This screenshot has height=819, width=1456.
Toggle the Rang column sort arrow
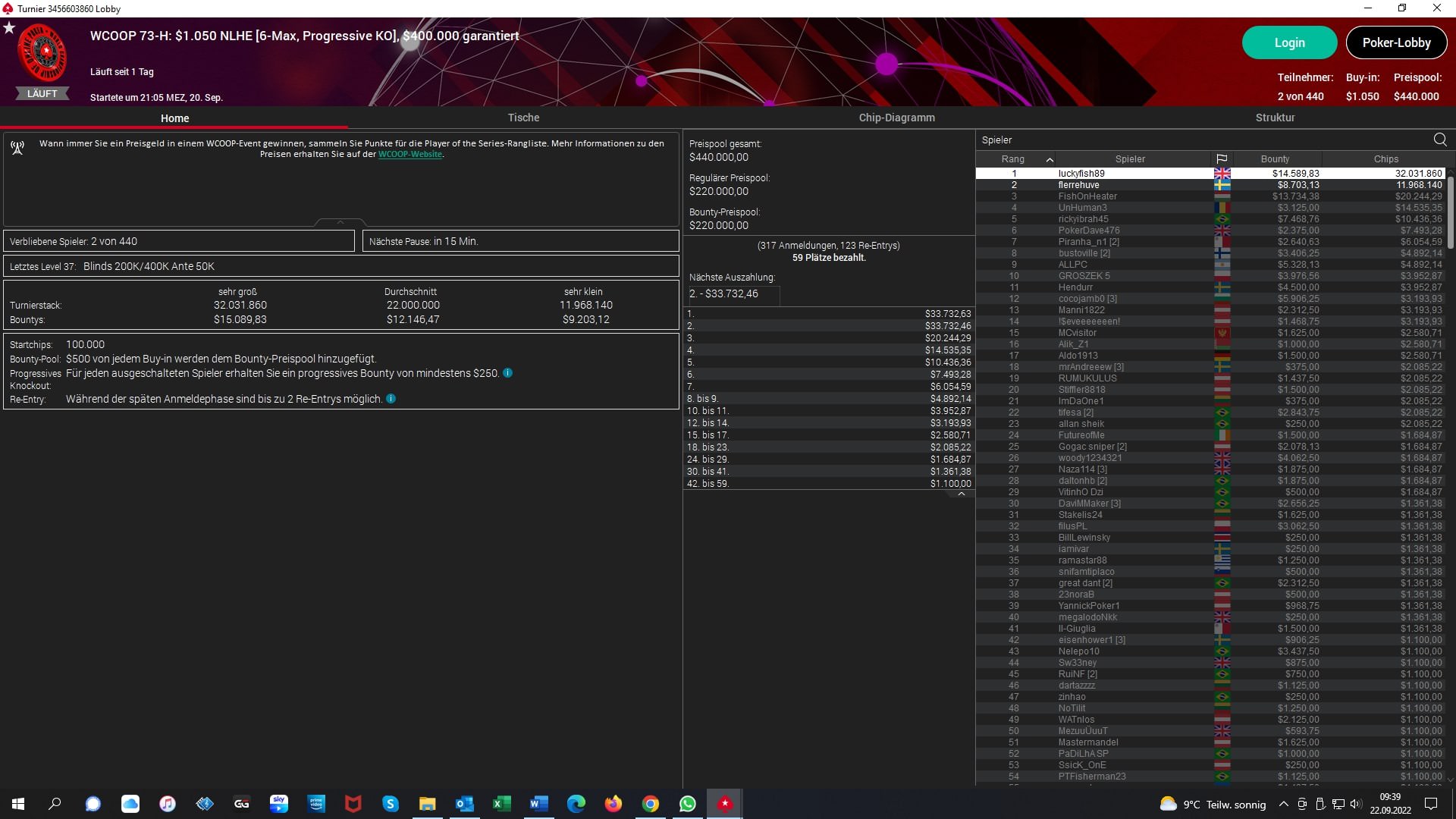tap(1050, 159)
